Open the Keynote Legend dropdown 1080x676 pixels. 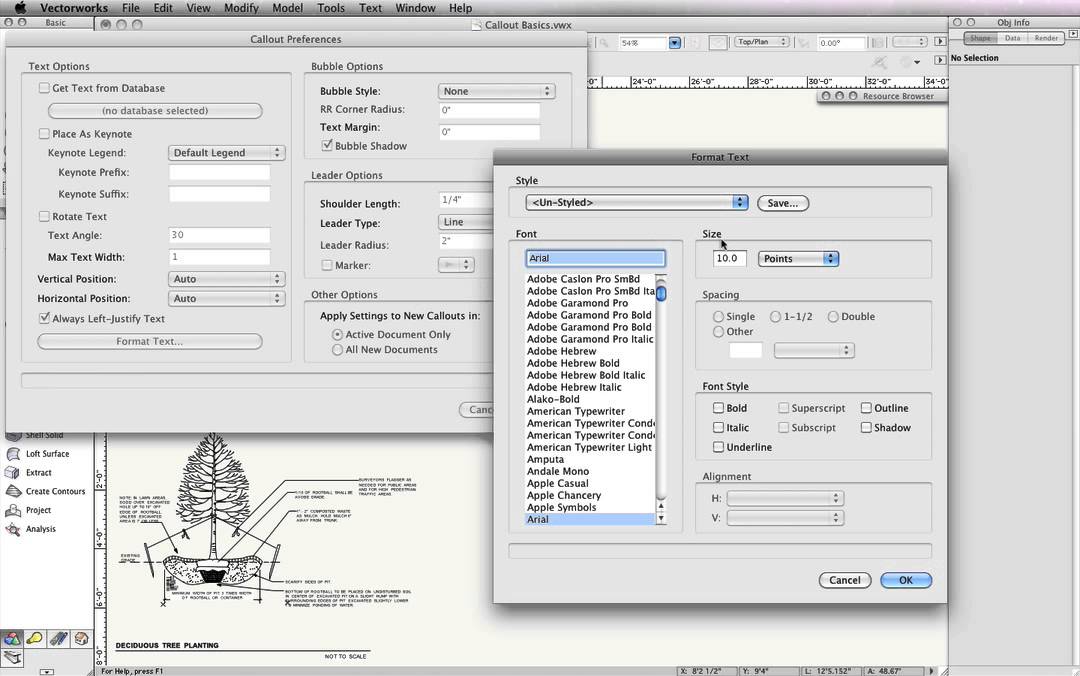pyautogui.click(x=227, y=153)
